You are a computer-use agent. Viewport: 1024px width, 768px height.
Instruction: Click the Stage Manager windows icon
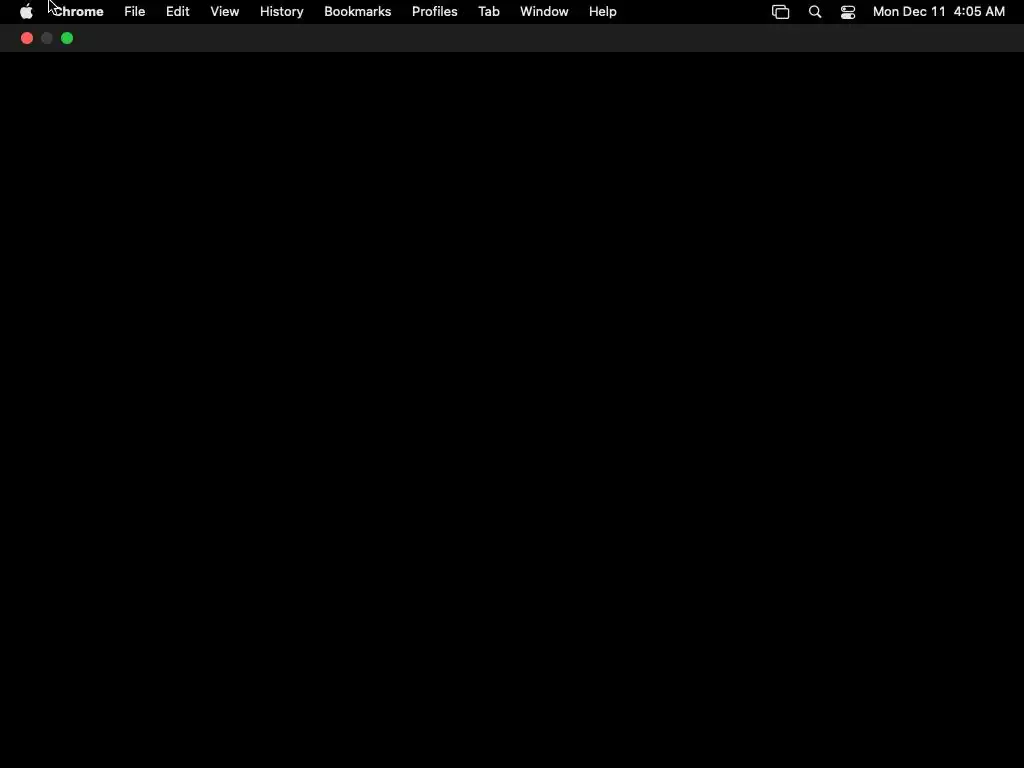coord(780,12)
